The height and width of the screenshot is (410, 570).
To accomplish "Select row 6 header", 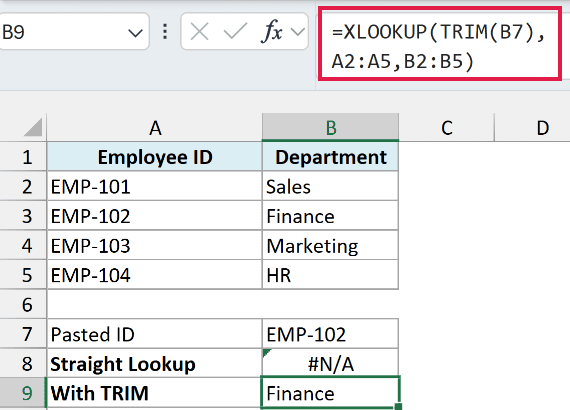I will 23,305.
